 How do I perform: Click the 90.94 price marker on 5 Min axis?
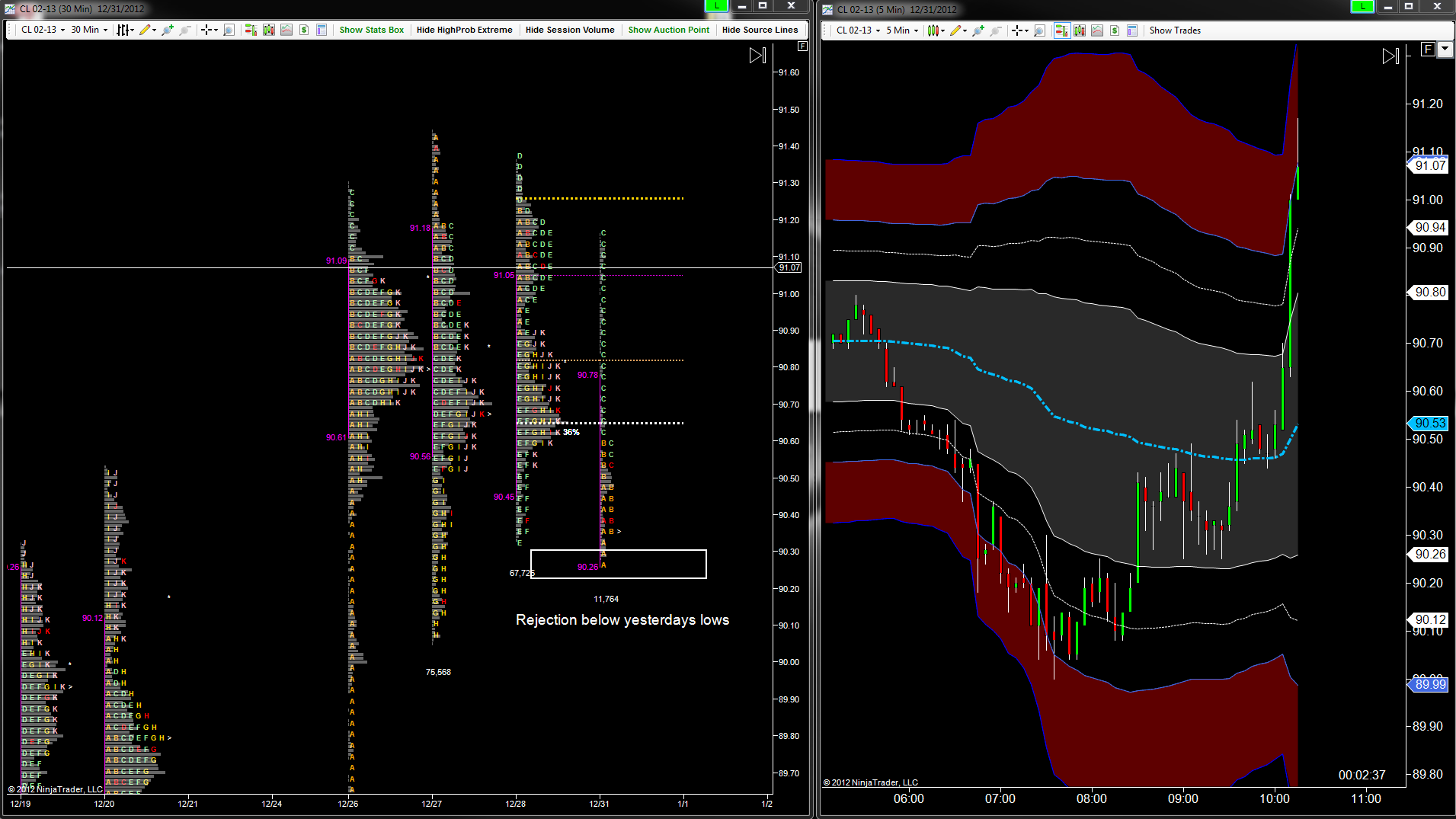[1429, 227]
